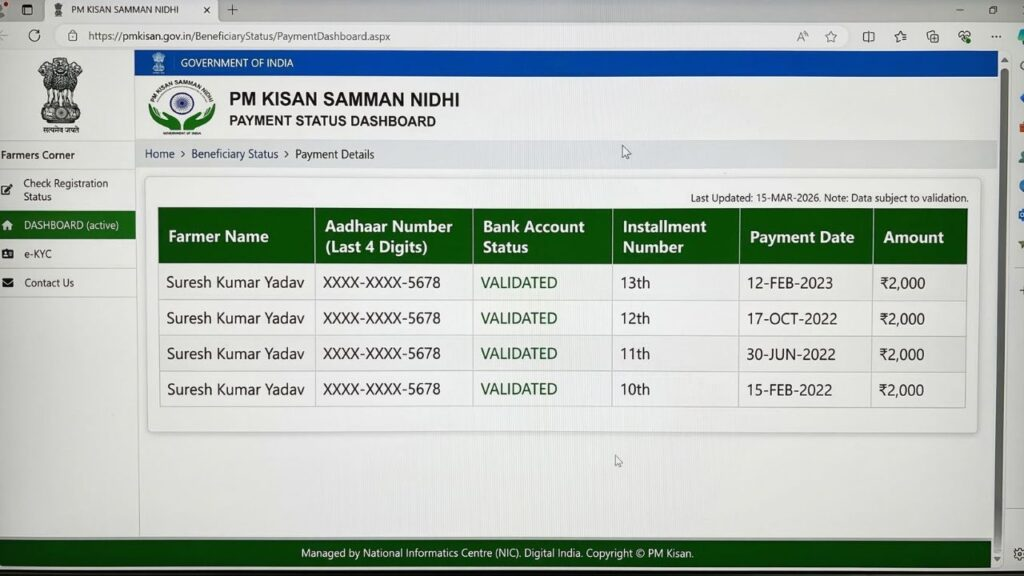1024x576 pixels.
Task: Select e-KYC from the Farmers Corner menu
Action: pyautogui.click(x=38, y=254)
